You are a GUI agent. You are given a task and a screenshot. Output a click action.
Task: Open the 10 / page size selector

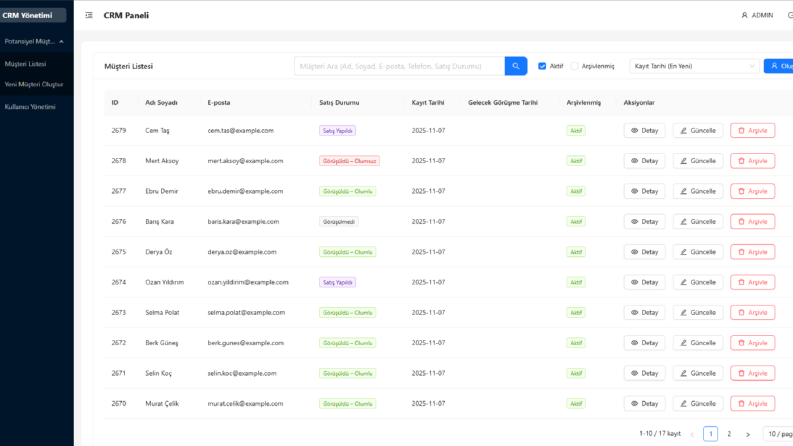pos(779,434)
